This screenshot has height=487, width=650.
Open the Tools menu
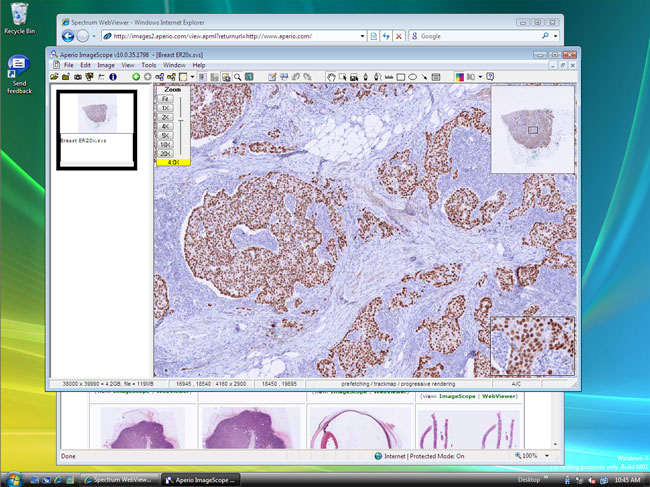148,65
